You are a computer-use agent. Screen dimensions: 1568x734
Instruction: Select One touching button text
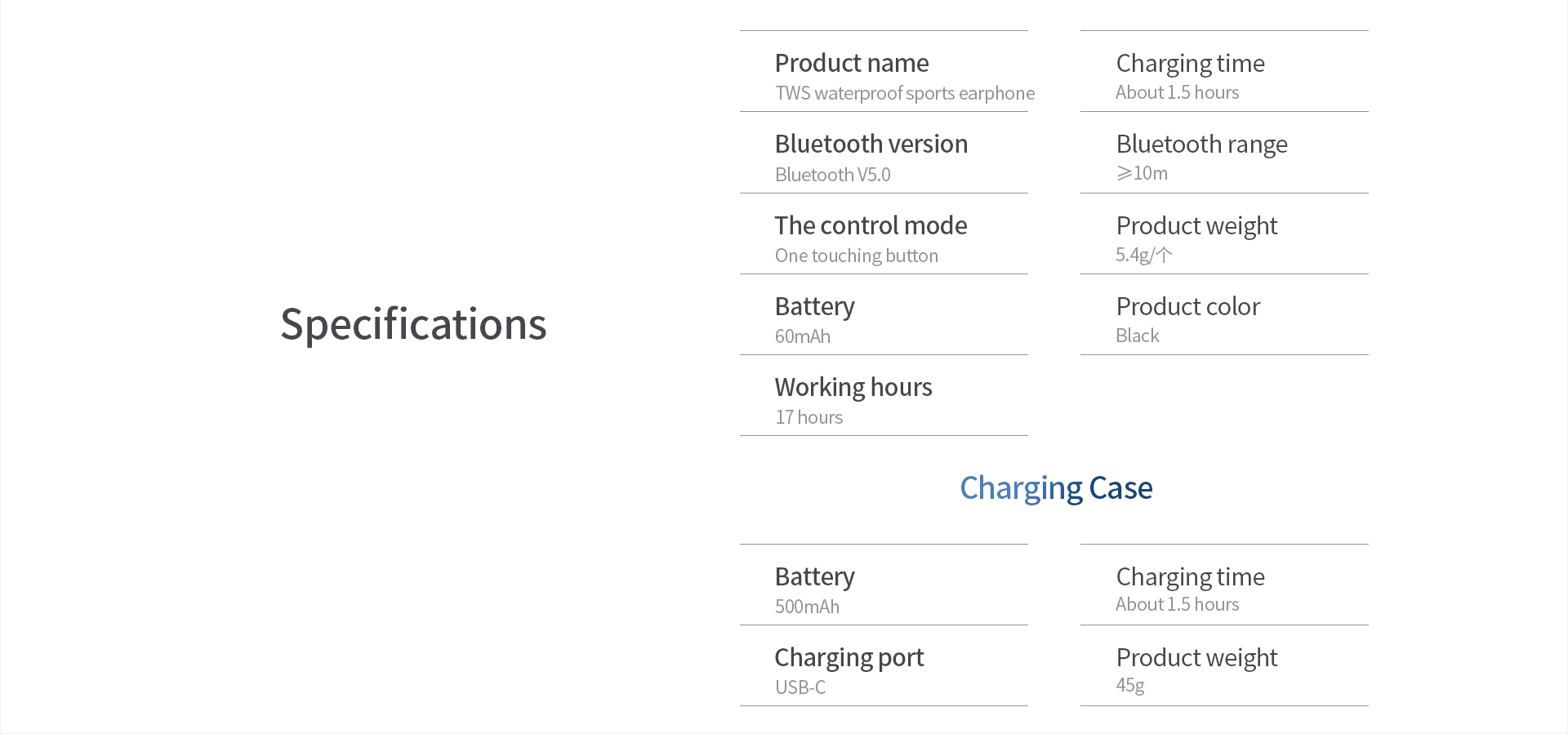pos(856,256)
